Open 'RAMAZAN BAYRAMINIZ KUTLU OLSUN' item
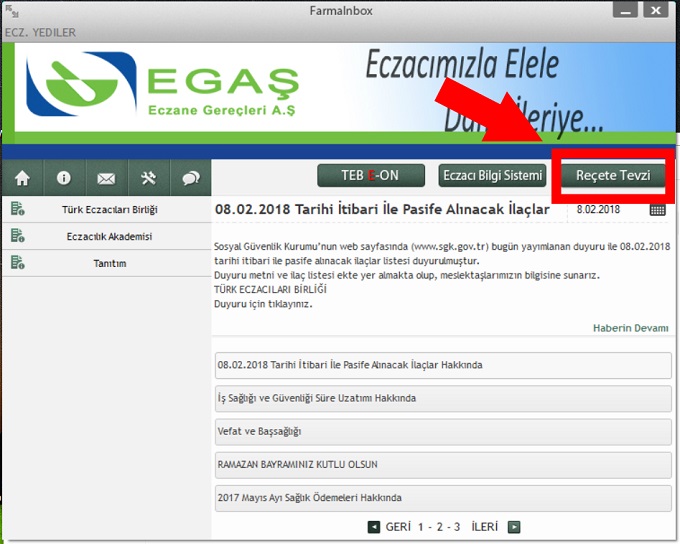 (443, 465)
